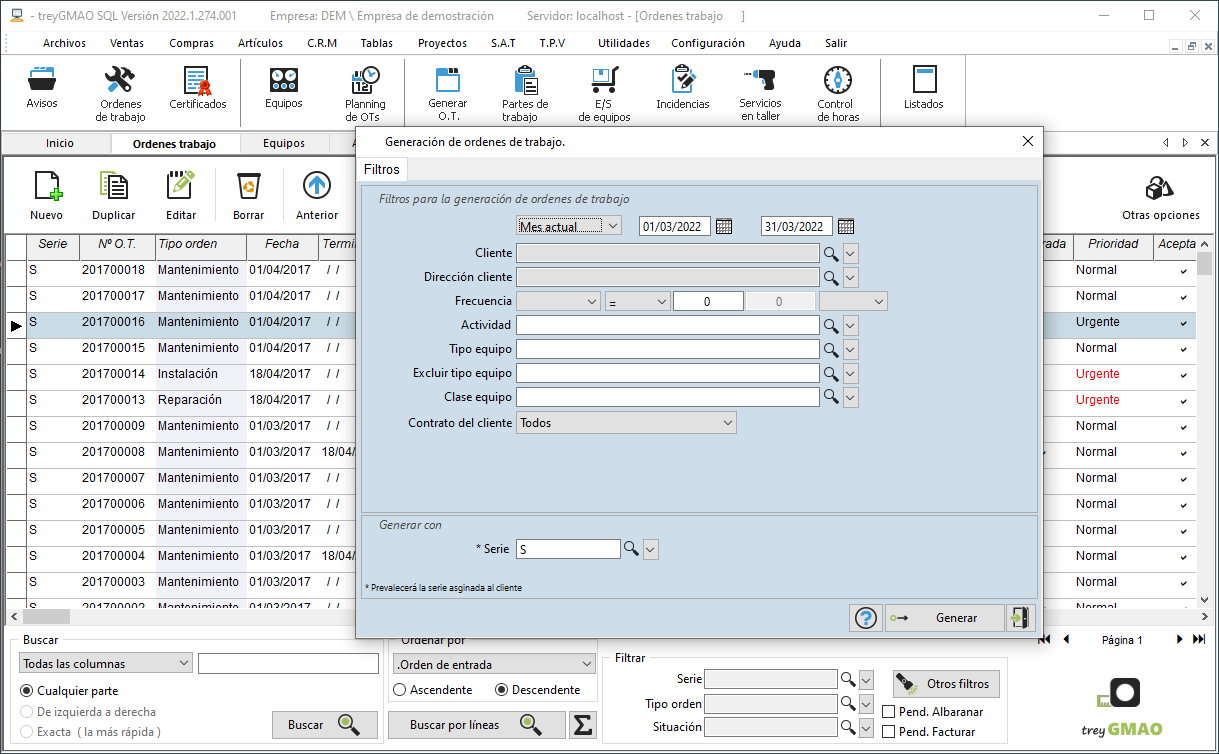The height and width of the screenshot is (754, 1219).
Task: Switch to the Equipos tab
Action: coord(284,143)
